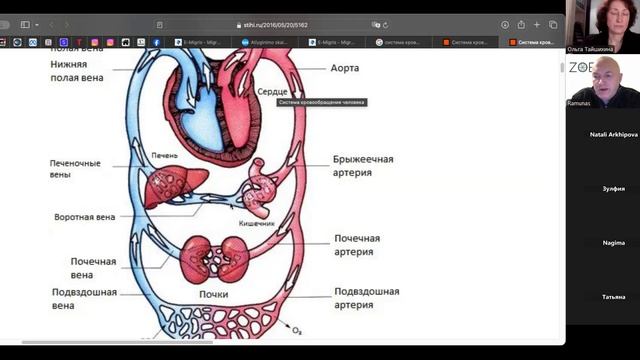Click the liver illustration in diagram
Image resolution: width=640 pixels, height=360 pixels.
pyautogui.click(x=176, y=186)
